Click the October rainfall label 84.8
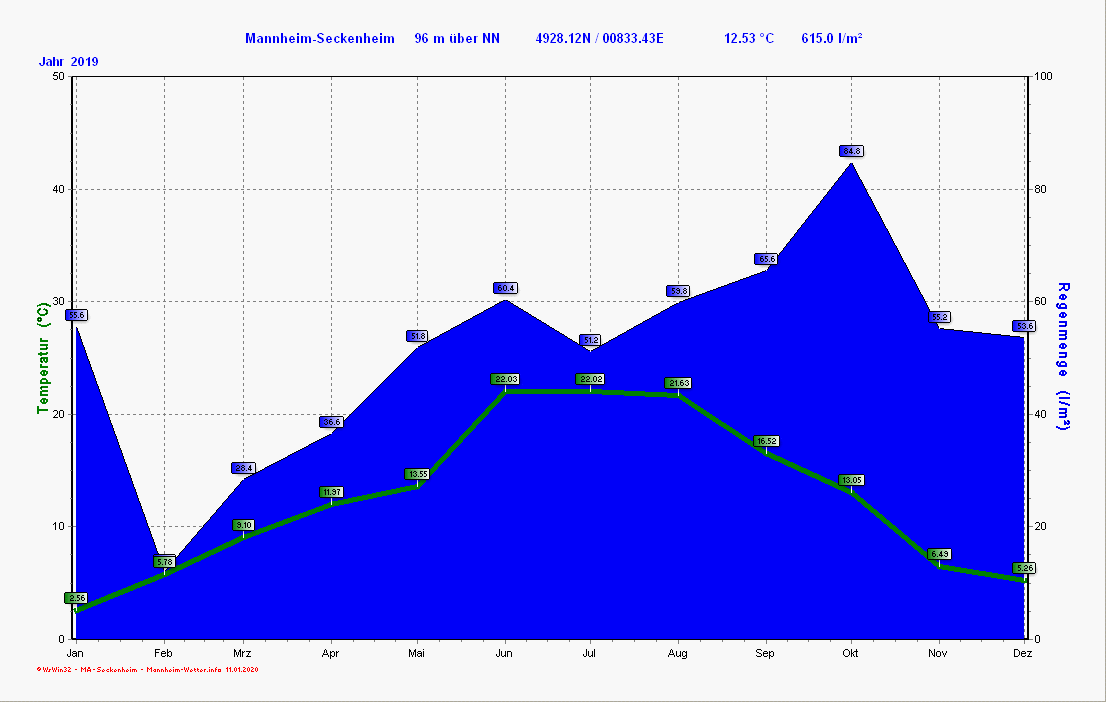 851,151
